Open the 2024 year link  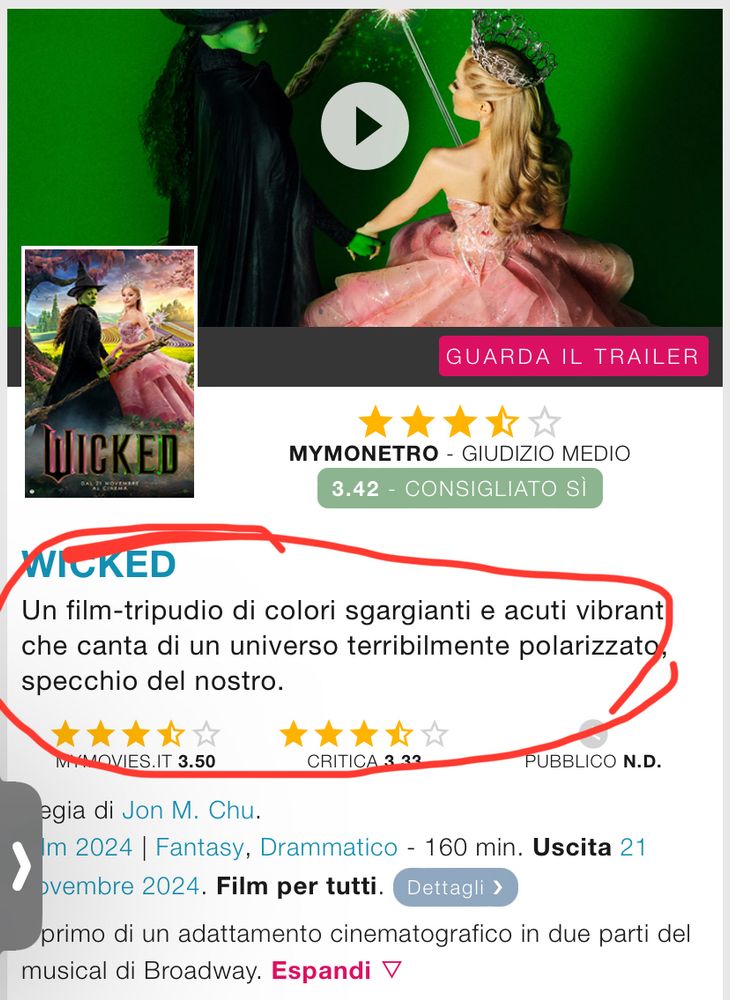tap(104, 848)
